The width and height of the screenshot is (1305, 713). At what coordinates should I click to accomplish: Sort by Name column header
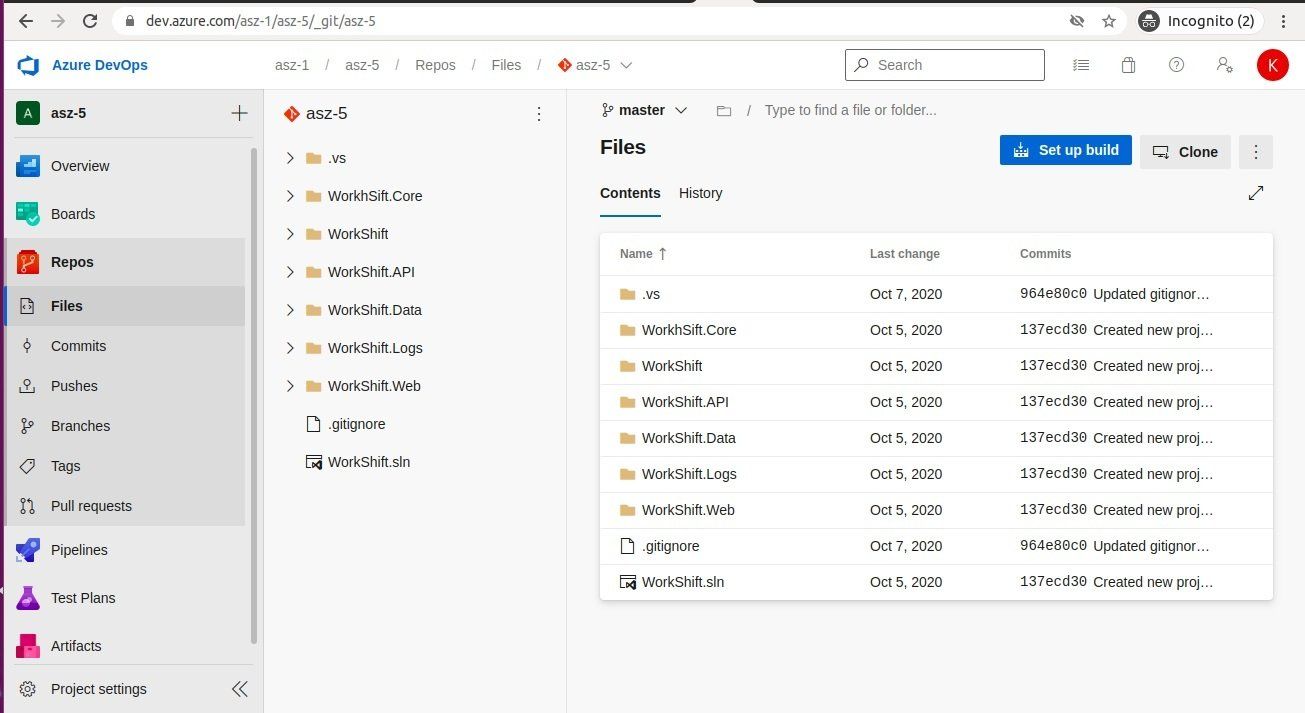tap(643, 254)
